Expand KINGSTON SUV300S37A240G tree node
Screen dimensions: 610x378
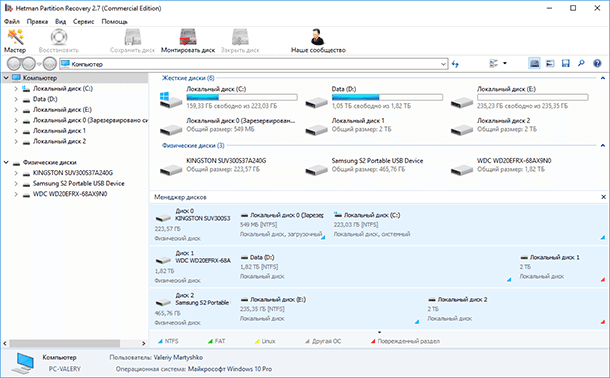(16, 173)
